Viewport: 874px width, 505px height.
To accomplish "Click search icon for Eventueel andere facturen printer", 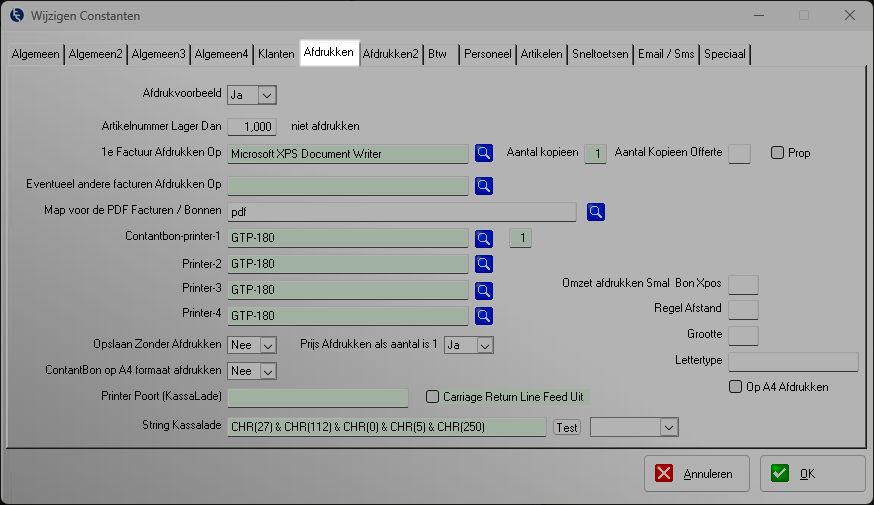I will pos(484,185).
